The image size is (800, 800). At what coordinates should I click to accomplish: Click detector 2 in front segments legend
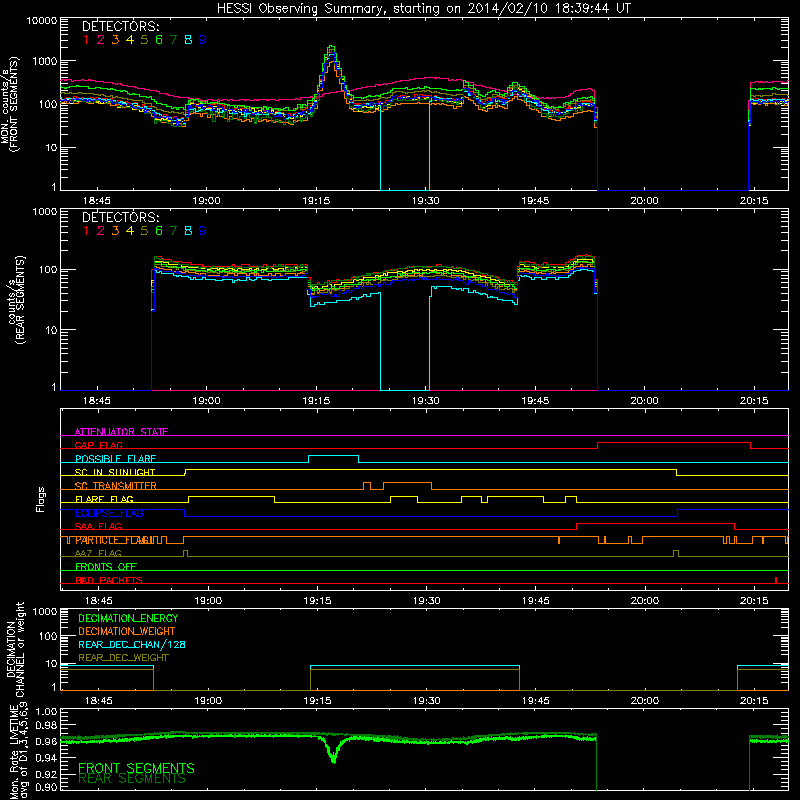coord(101,40)
